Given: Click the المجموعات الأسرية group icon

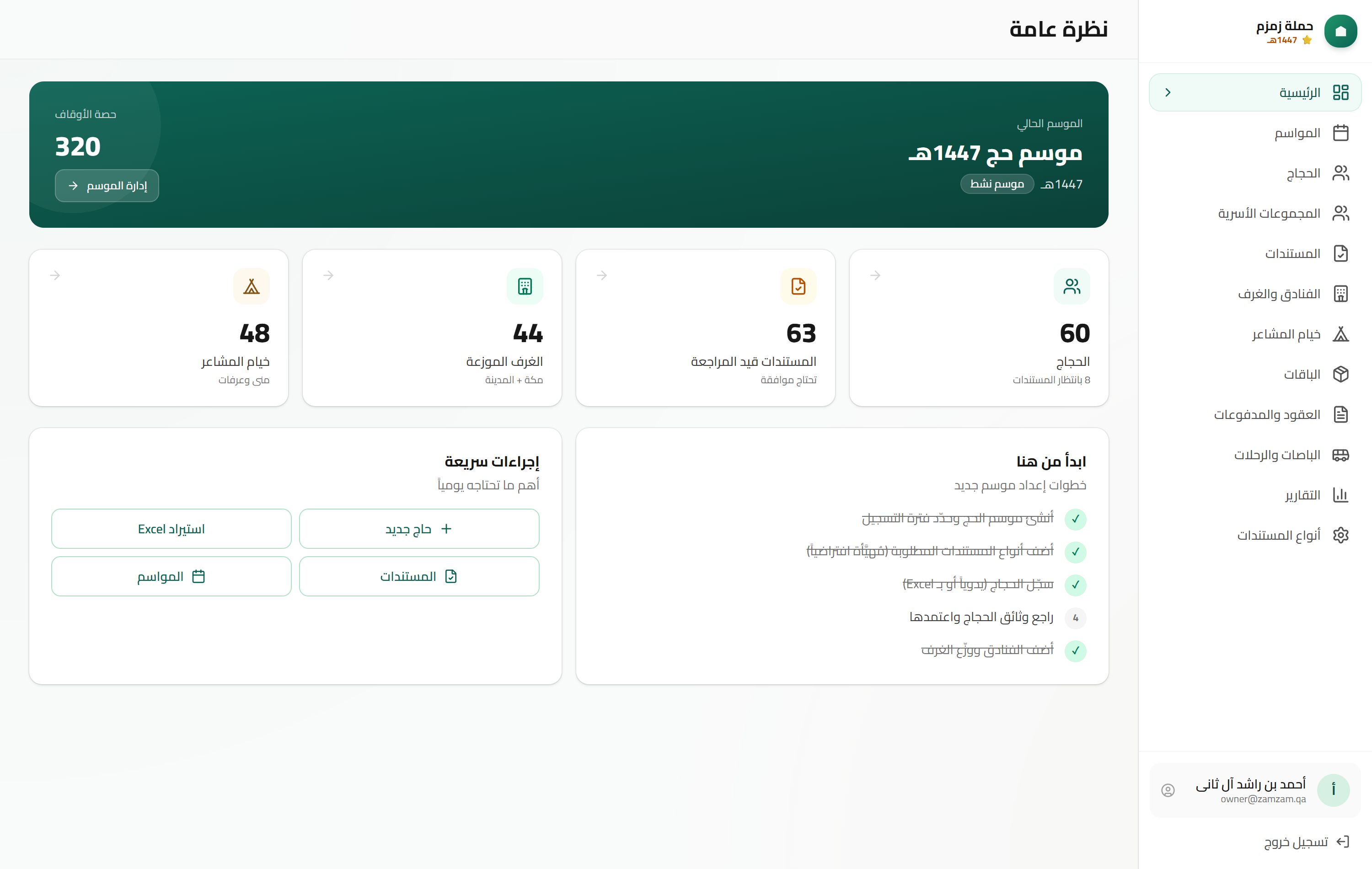Looking at the screenshot, I should 1340,213.
